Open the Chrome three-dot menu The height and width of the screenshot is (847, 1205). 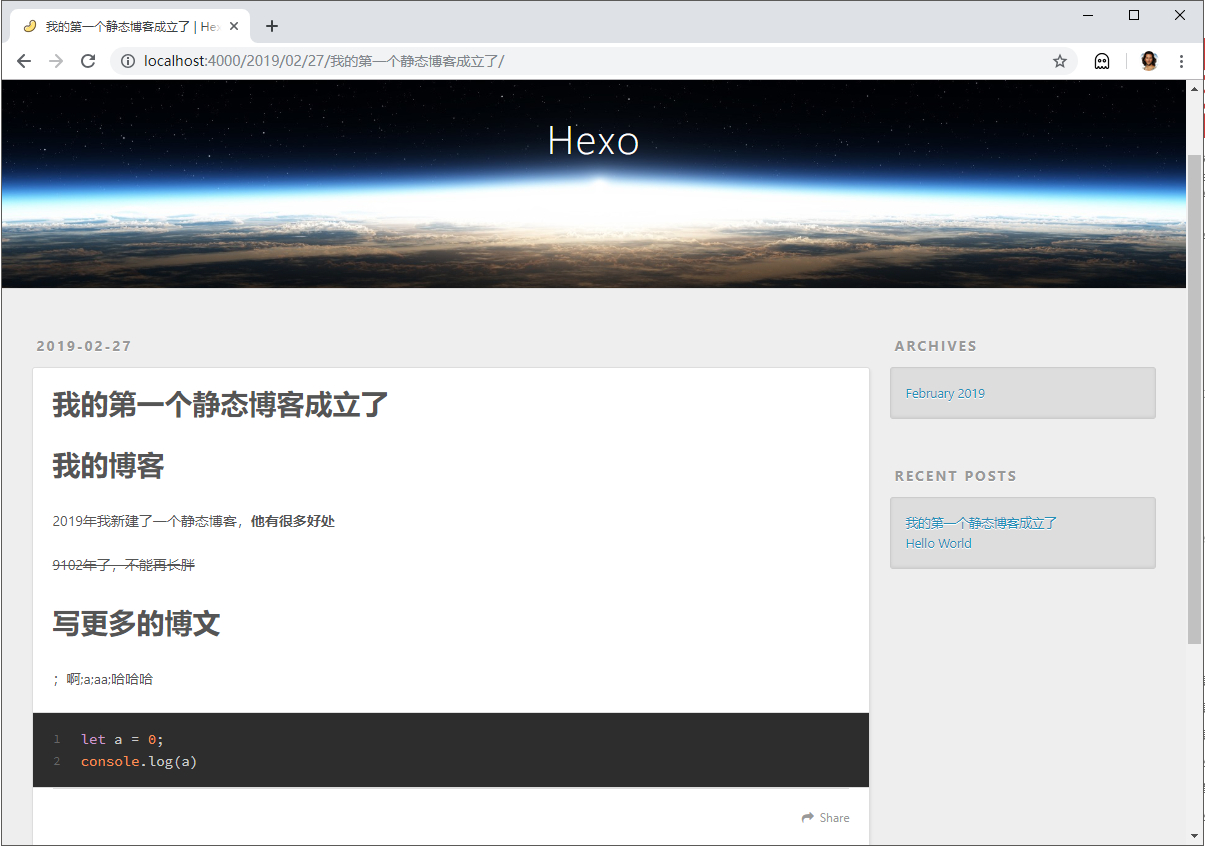click(x=1181, y=61)
